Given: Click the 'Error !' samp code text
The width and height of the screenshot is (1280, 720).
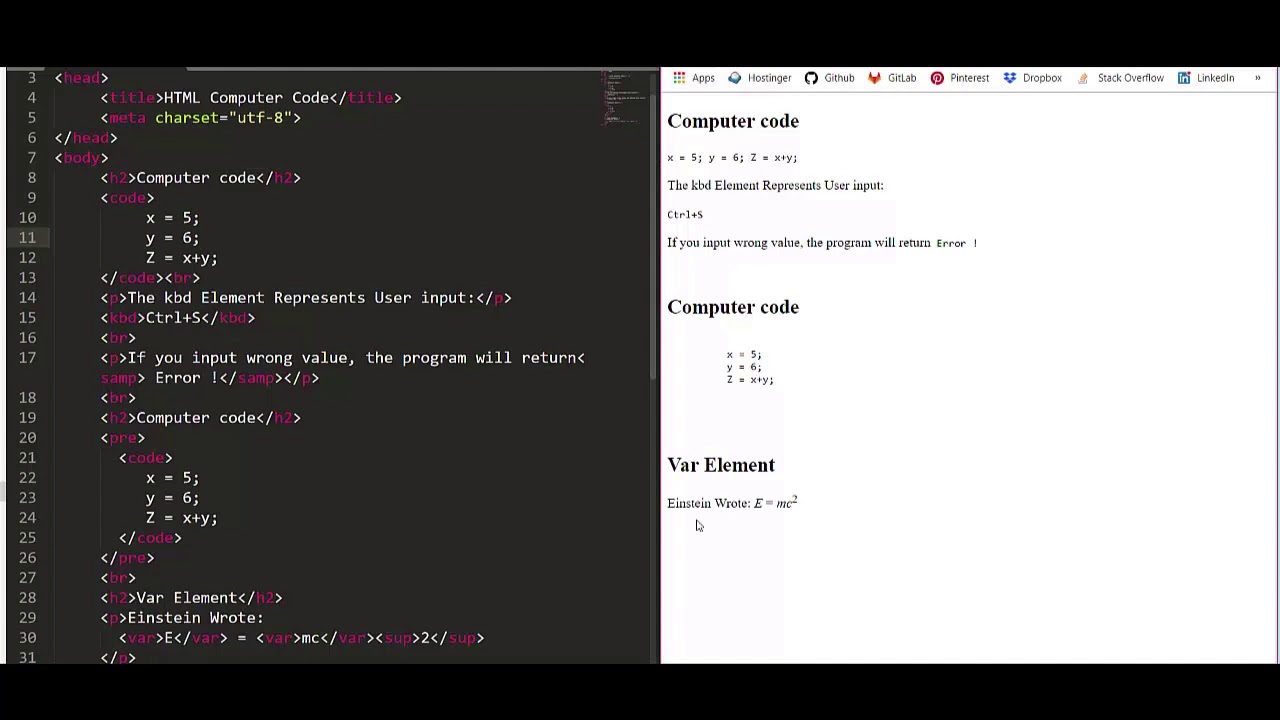Looking at the screenshot, I should [x=186, y=378].
